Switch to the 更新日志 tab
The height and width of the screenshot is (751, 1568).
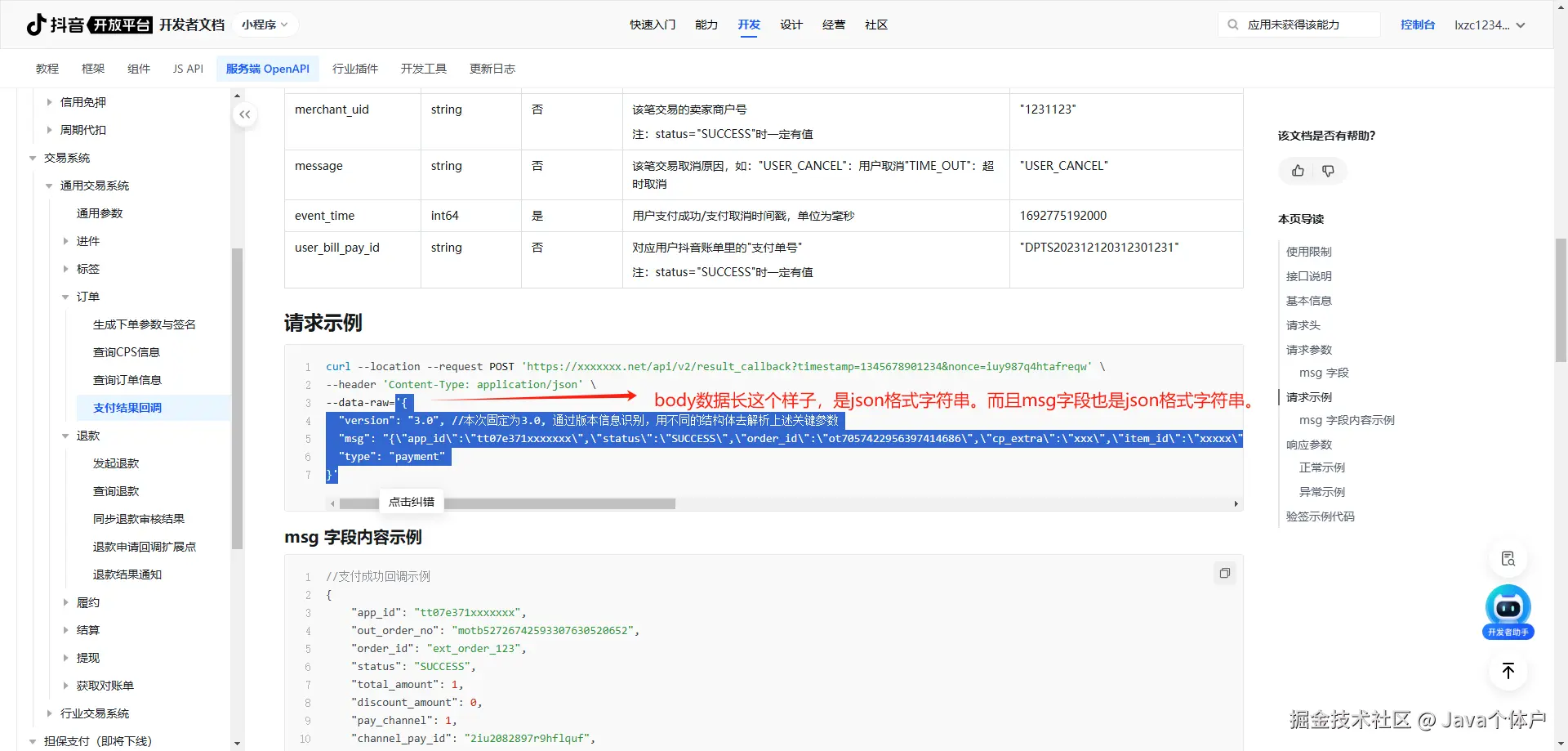point(492,69)
